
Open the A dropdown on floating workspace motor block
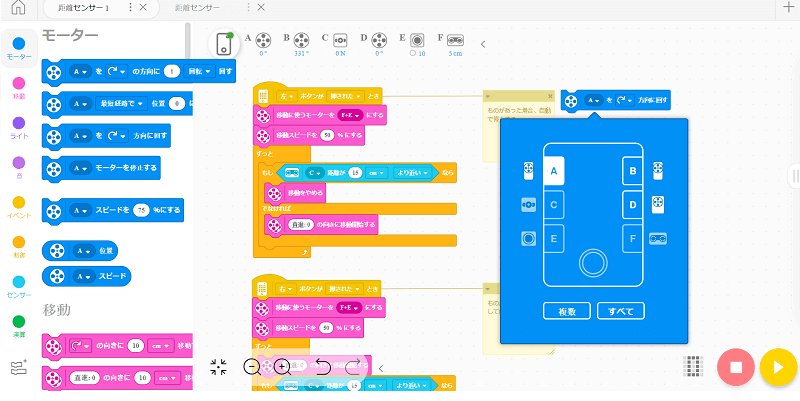tap(595, 101)
